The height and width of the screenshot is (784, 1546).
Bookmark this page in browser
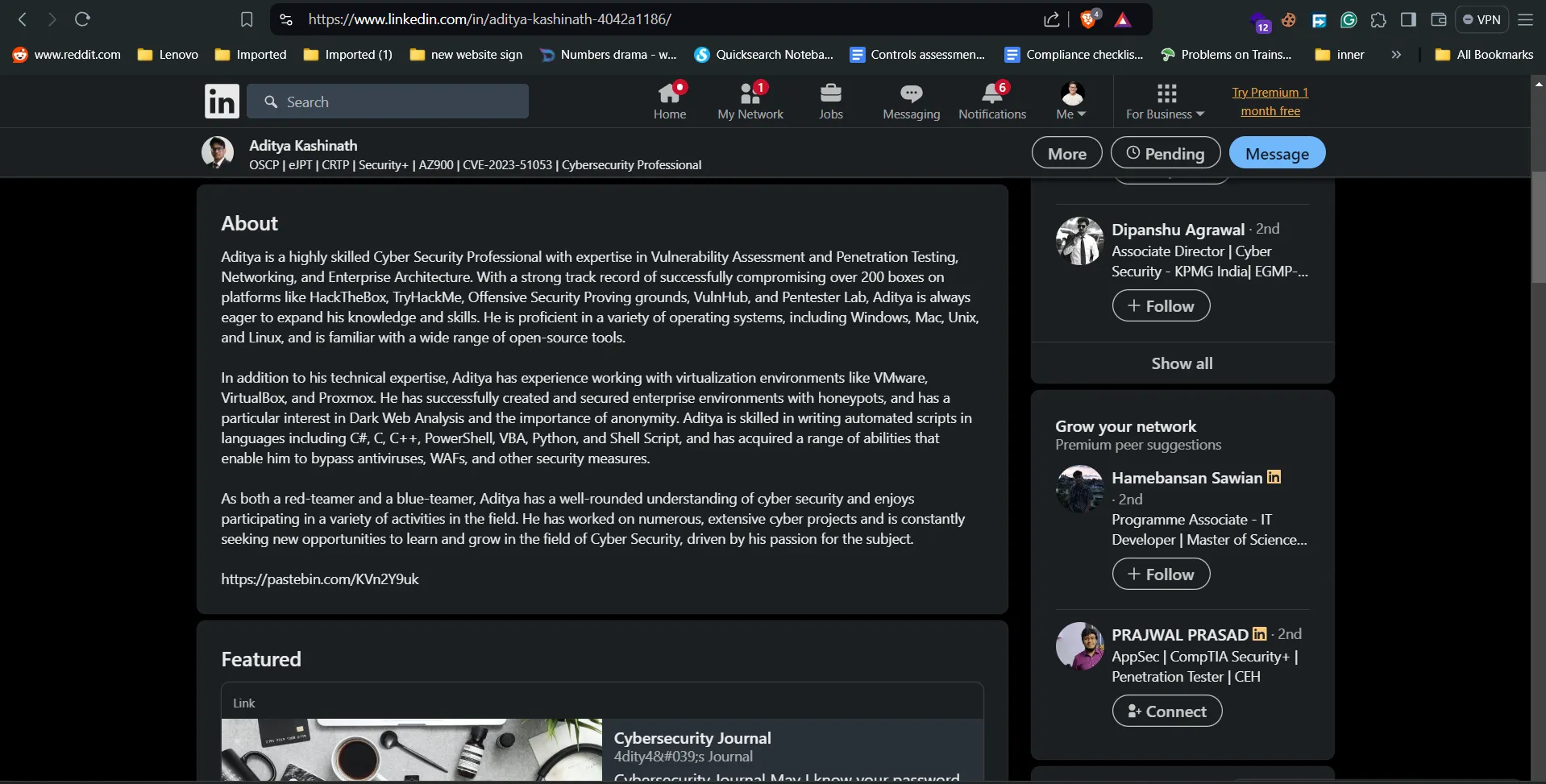[247, 19]
